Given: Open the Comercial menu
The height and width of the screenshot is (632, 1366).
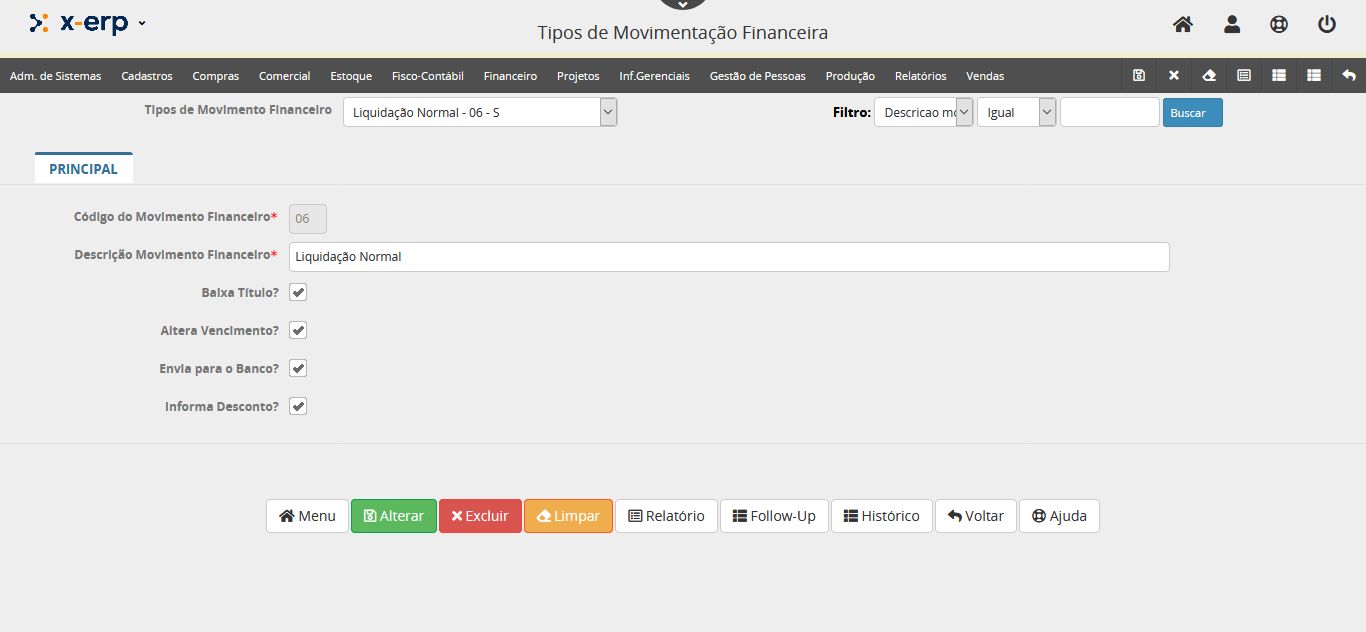Looking at the screenshot, I should (x=285, y=76).
